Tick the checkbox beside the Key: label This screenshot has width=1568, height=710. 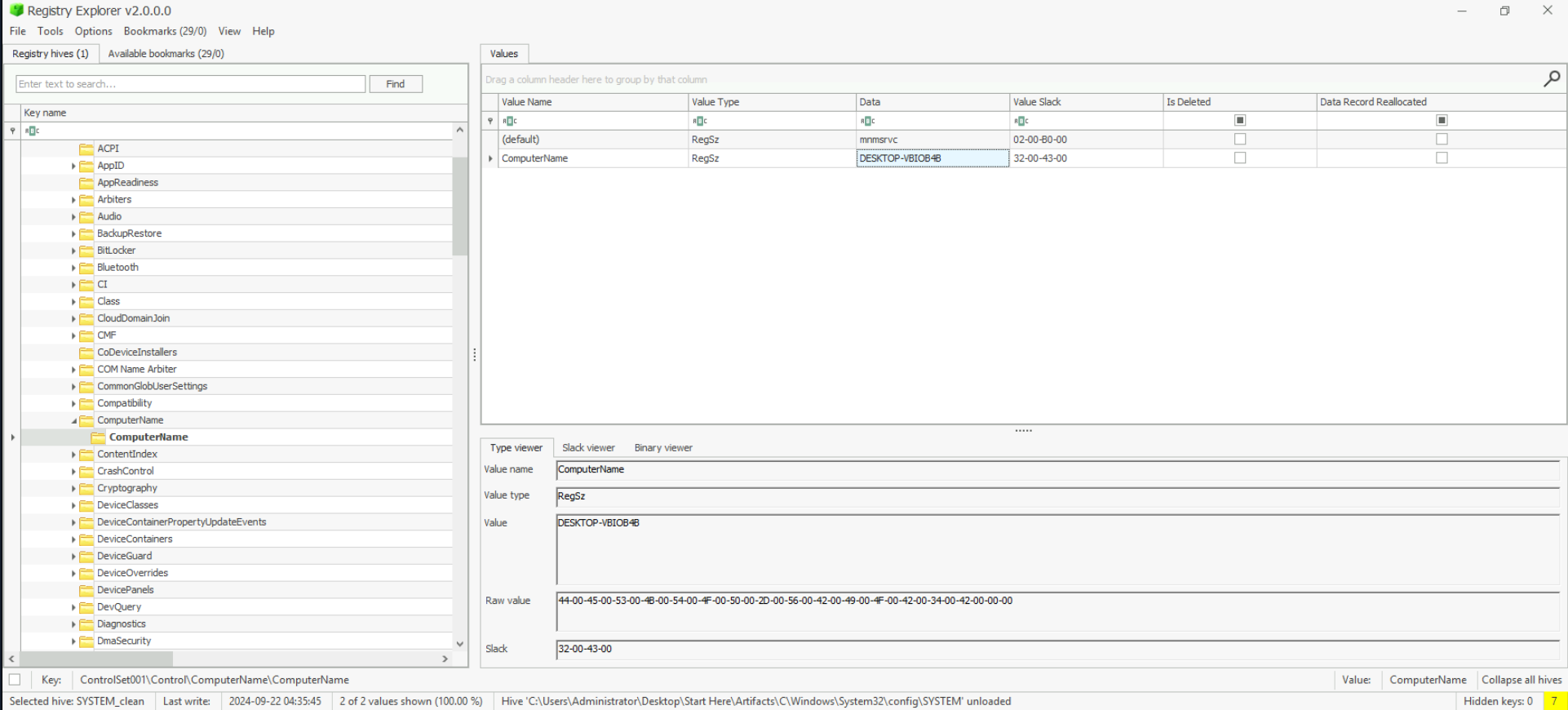(x=15, y=680)
